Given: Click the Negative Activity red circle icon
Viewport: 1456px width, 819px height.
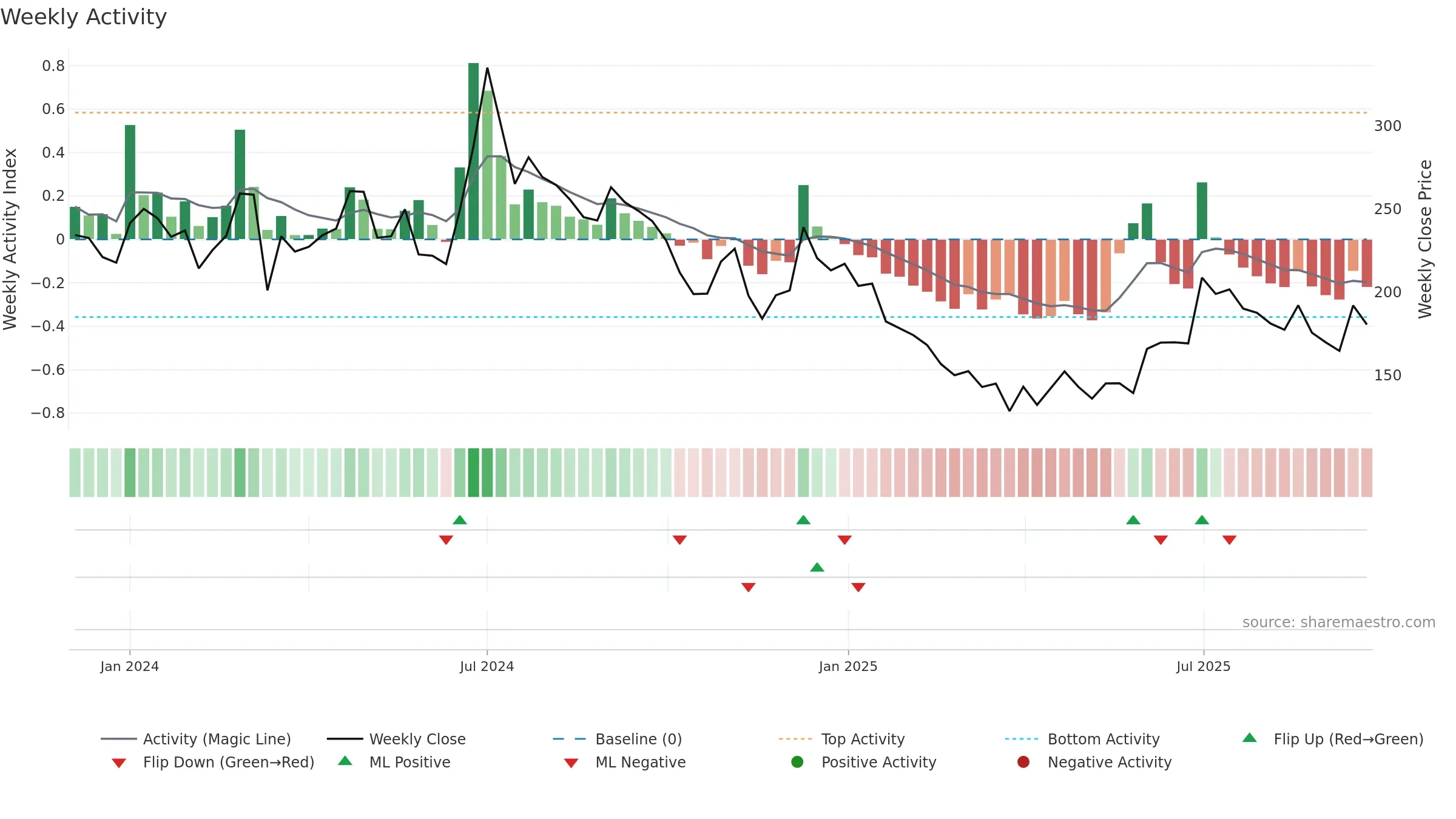Looking at the screenshot, I should click(x=1023, y=762).
